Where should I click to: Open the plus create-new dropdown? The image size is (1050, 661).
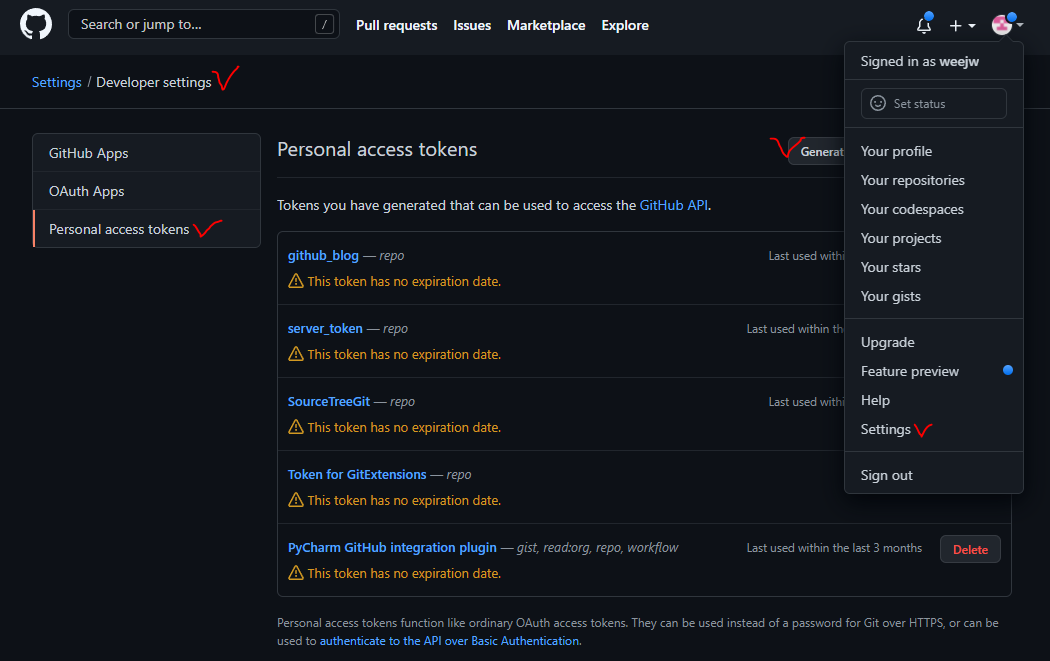[962, 25]
